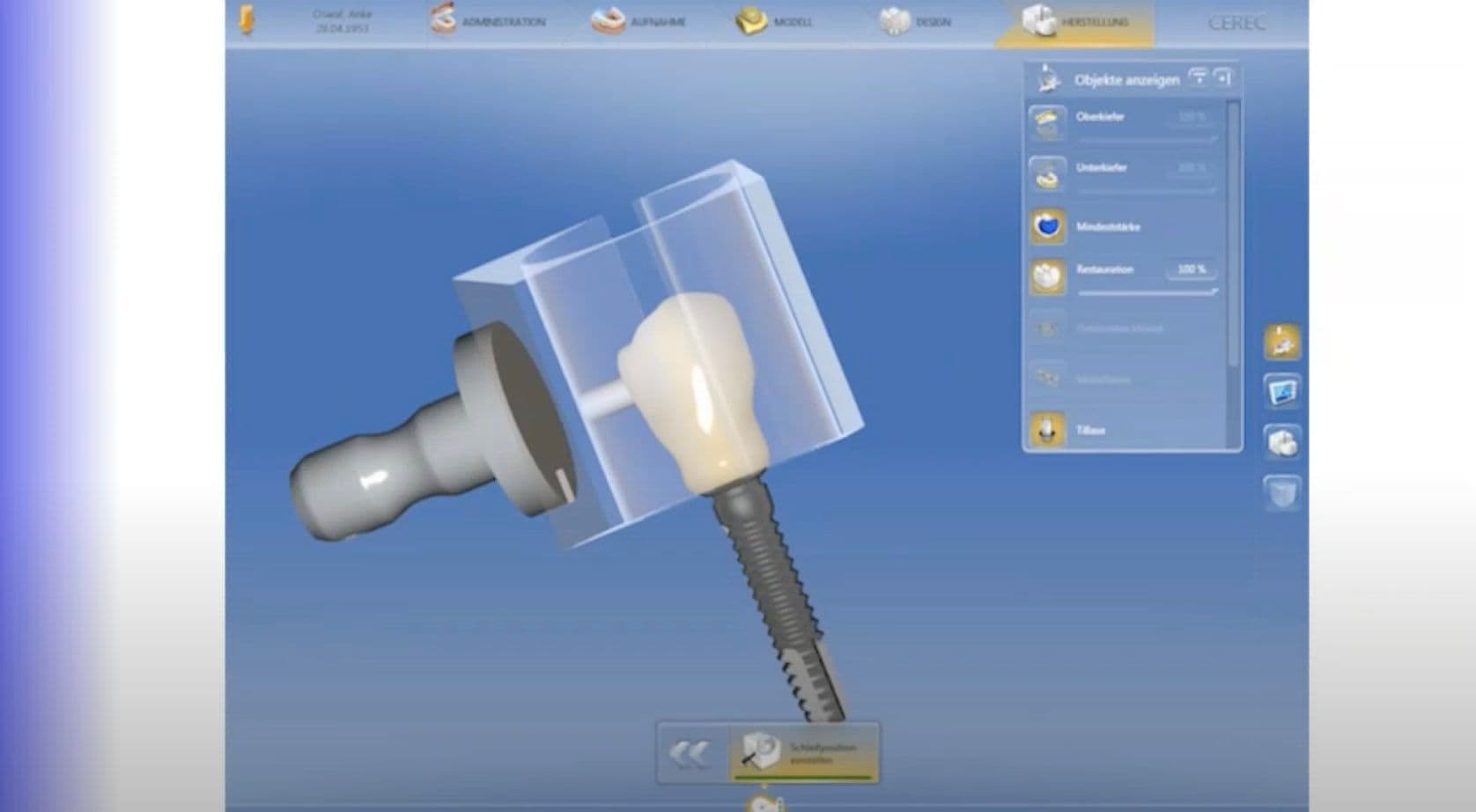Adjust the Restauration transparency slider
This screenshot has width=1476, height=812.
(1147, 292)
